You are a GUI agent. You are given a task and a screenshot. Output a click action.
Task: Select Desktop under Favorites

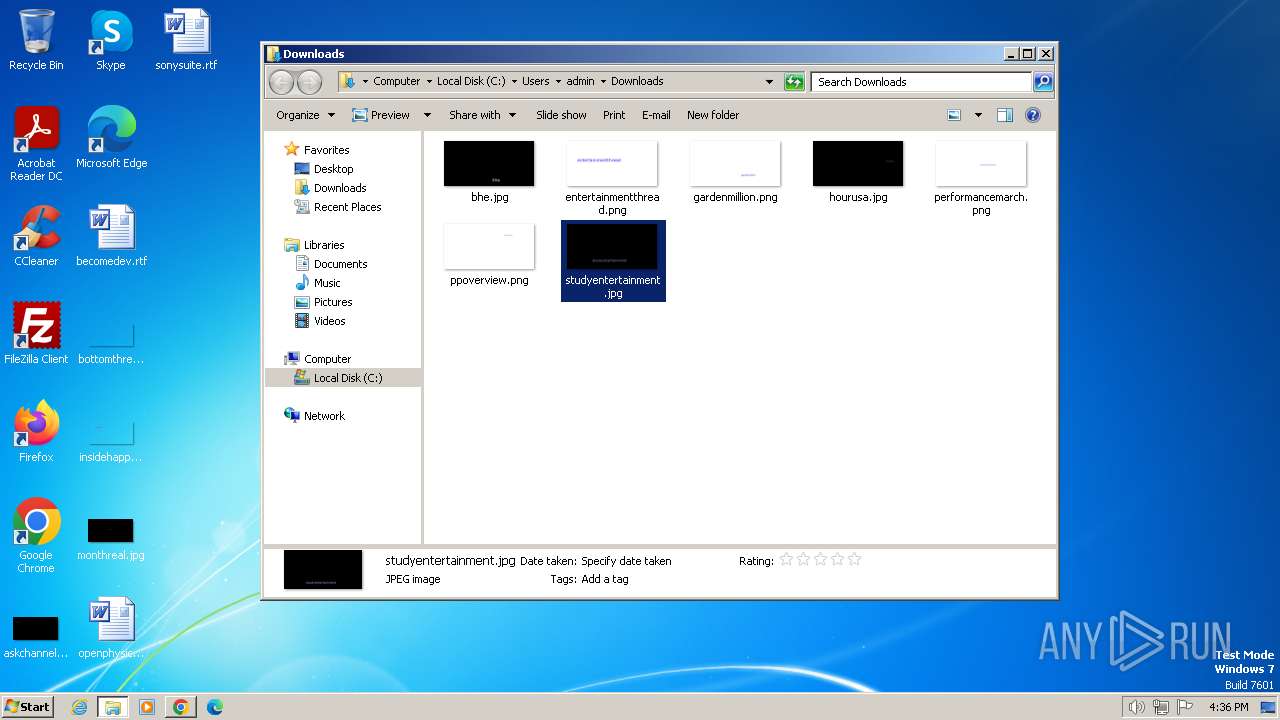coord(333,169)
